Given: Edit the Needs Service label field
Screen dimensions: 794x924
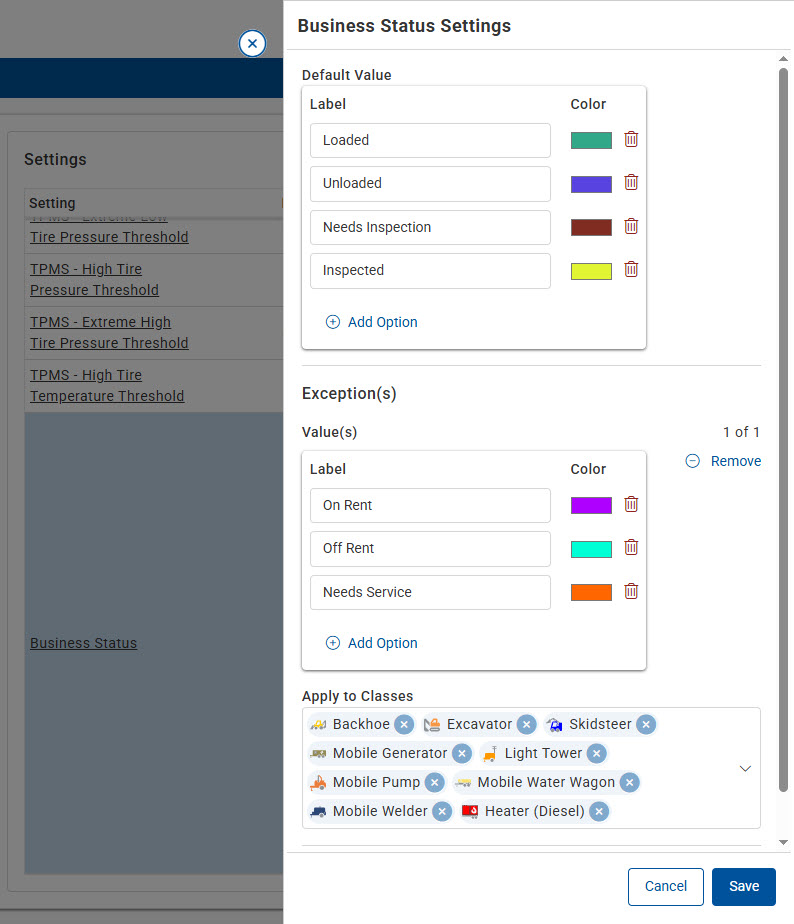Looking at the screenshot, I should pos(430,592).
